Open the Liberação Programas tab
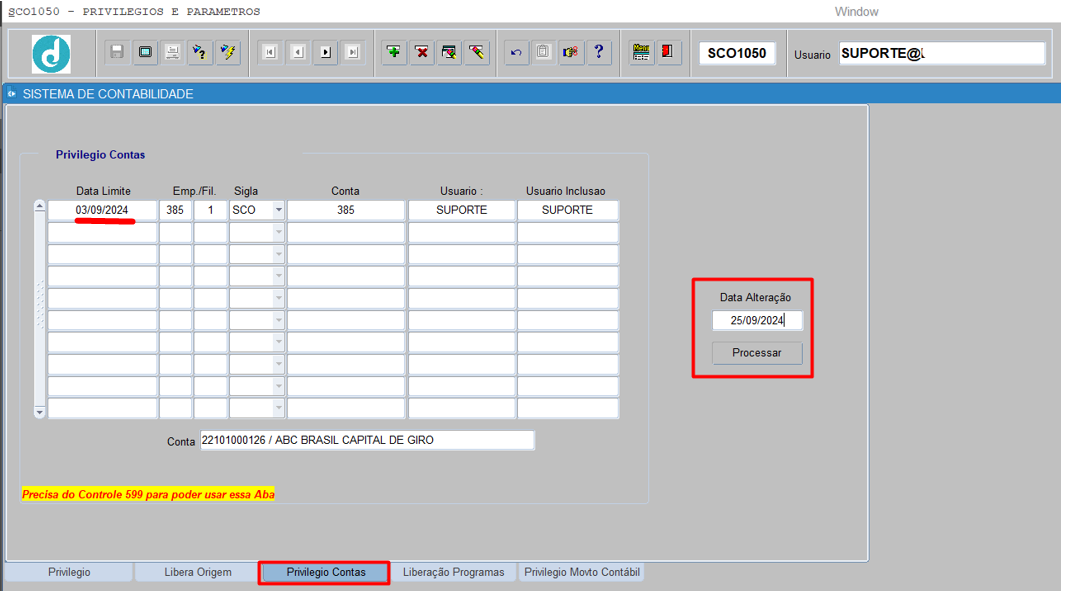Screen dimensions: 1065x591 pos(453,572)
